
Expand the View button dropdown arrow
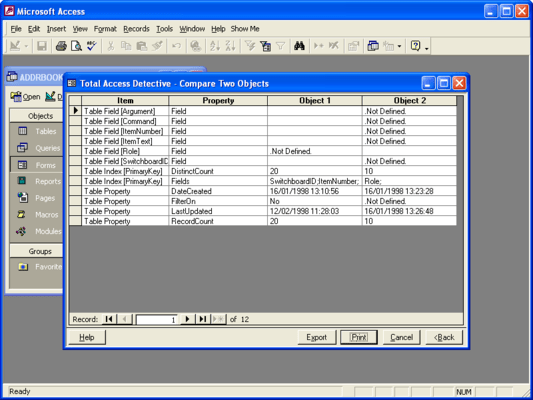click(x=26, y=46)
